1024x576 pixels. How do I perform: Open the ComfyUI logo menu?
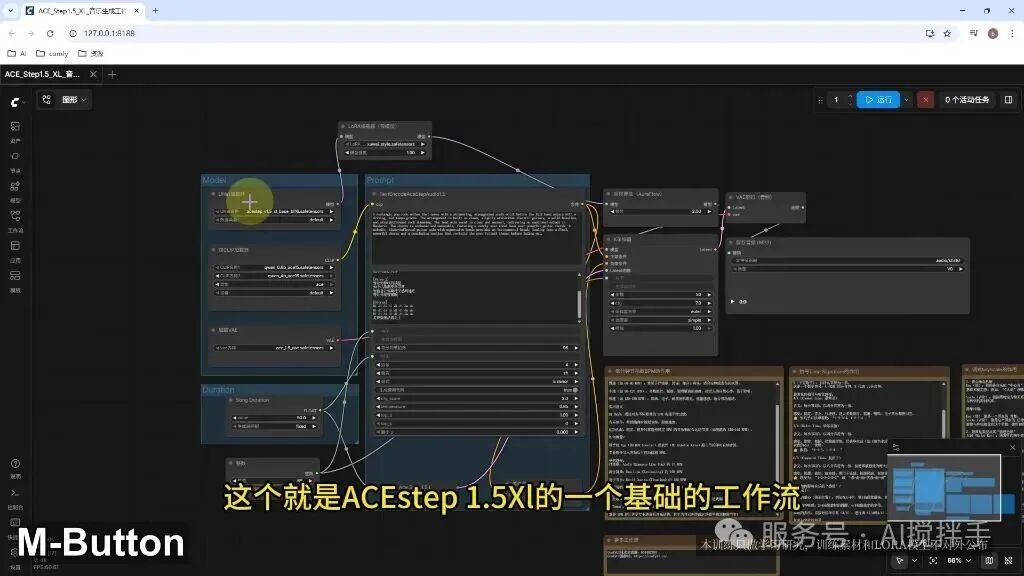click(16, 102)
